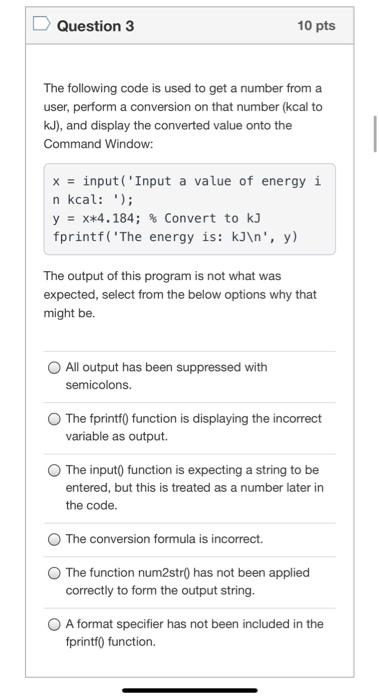
Task: Click the 'Question 3' heading text
Action: [95, 26]
